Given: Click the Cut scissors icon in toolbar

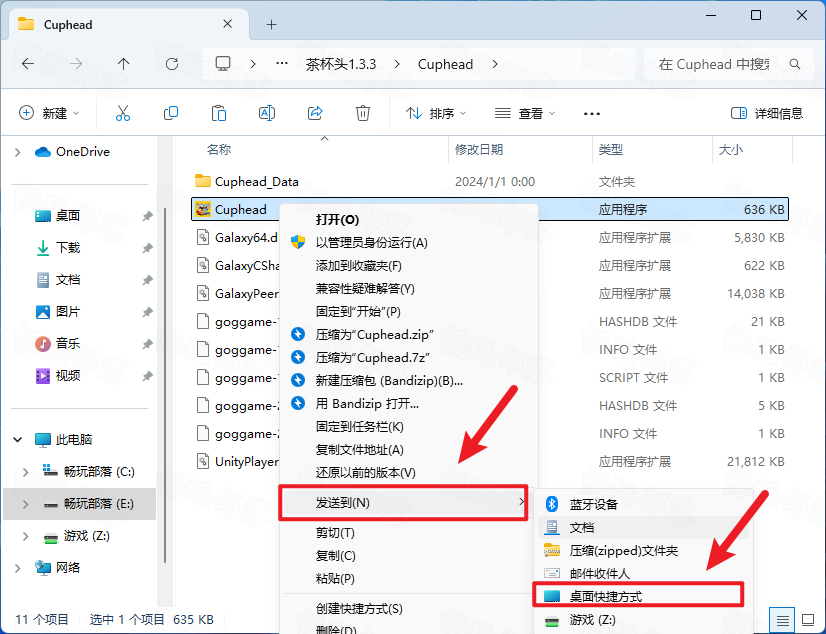Looking at the screenshot, I should click(123, 113).
